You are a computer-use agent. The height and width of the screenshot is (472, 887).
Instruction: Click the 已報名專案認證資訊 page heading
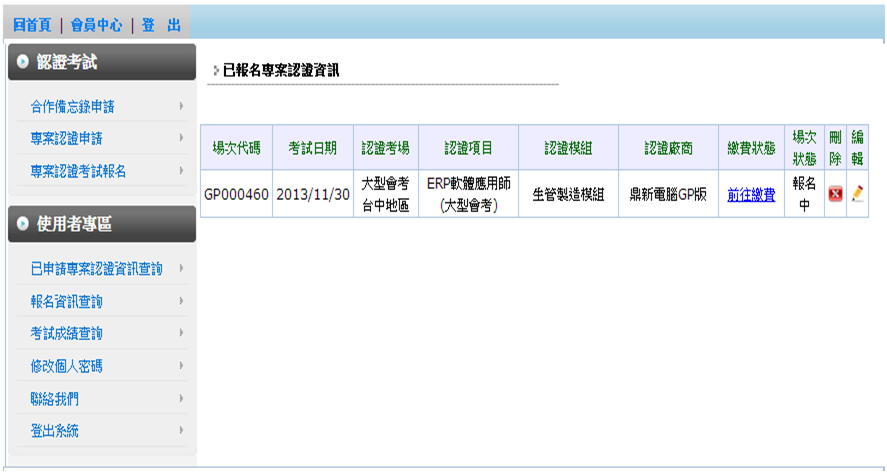pyautogui.click(x=281, y=71)
